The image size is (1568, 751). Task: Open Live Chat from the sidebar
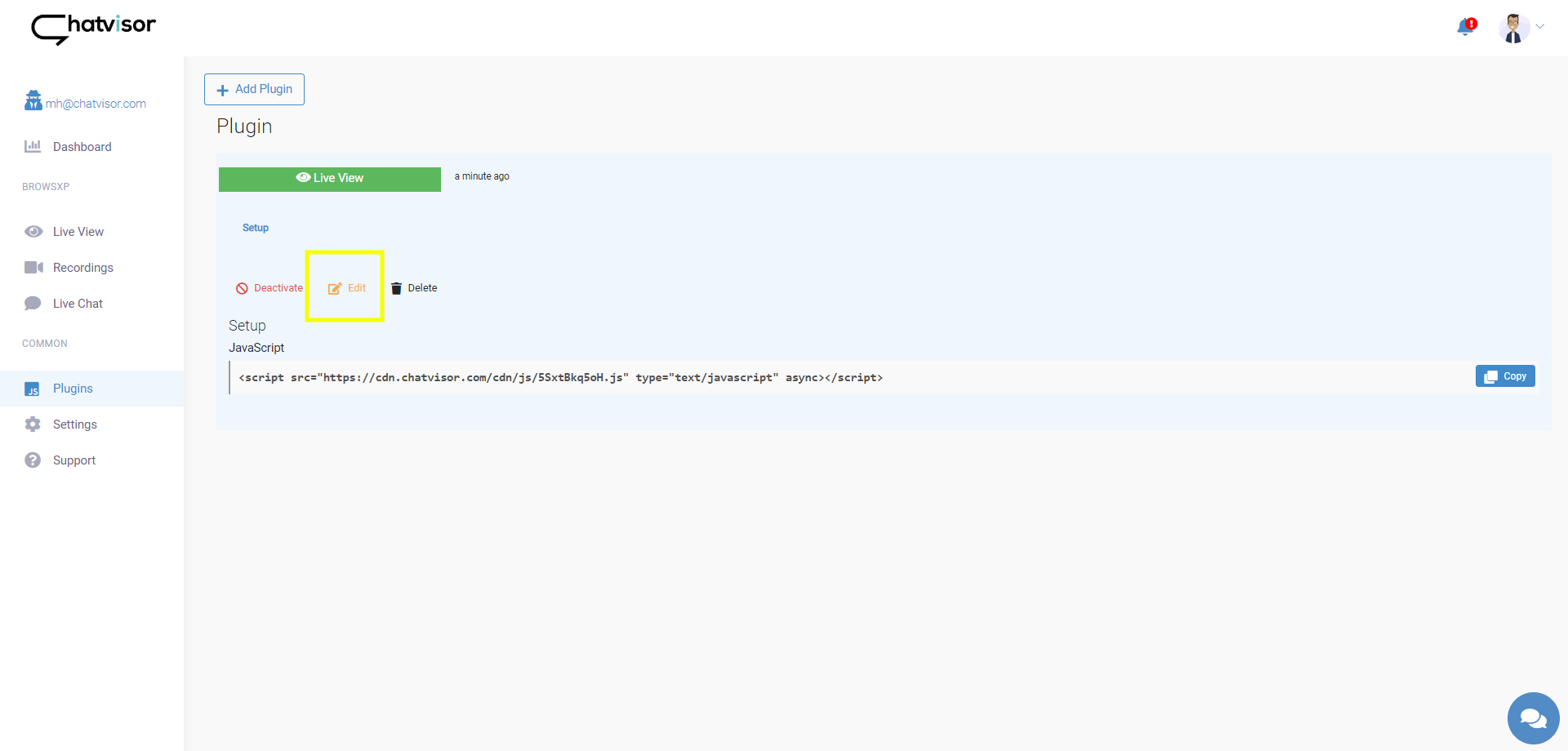point(78,304)
